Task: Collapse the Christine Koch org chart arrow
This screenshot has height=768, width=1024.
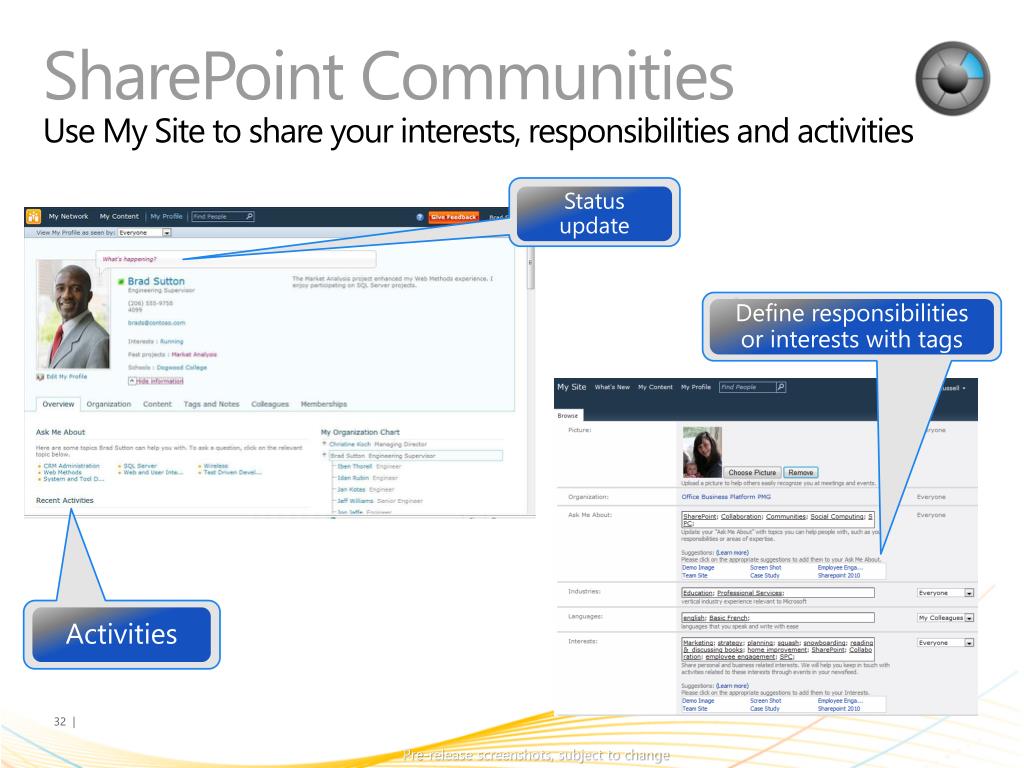Action: [324, 444]
